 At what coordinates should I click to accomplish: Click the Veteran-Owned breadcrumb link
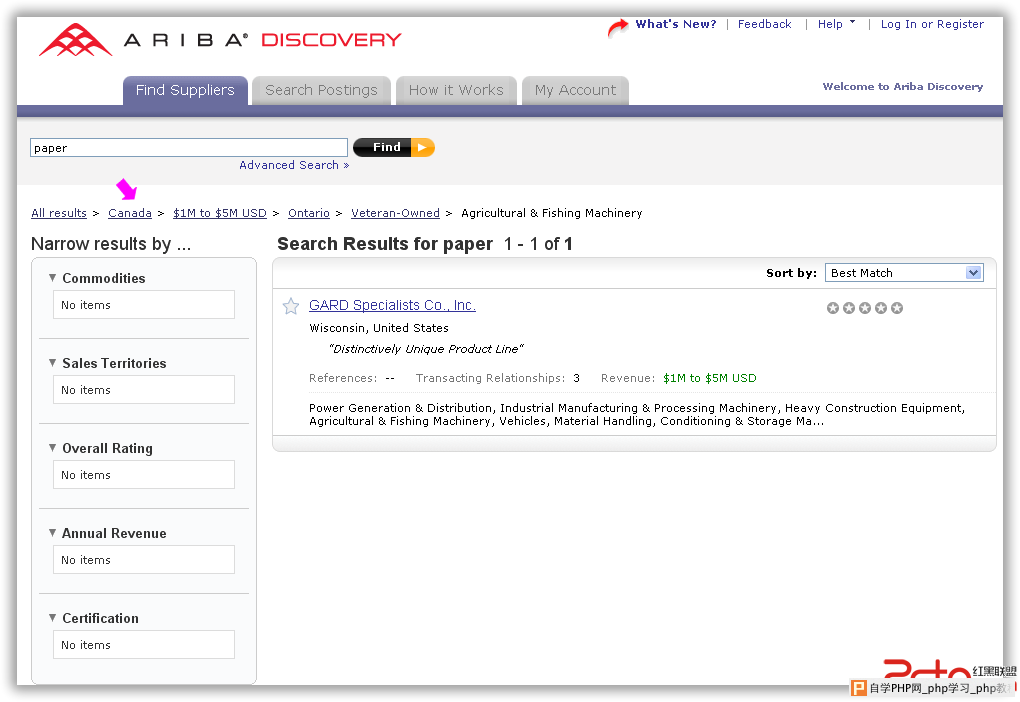[x=396, y=213]
